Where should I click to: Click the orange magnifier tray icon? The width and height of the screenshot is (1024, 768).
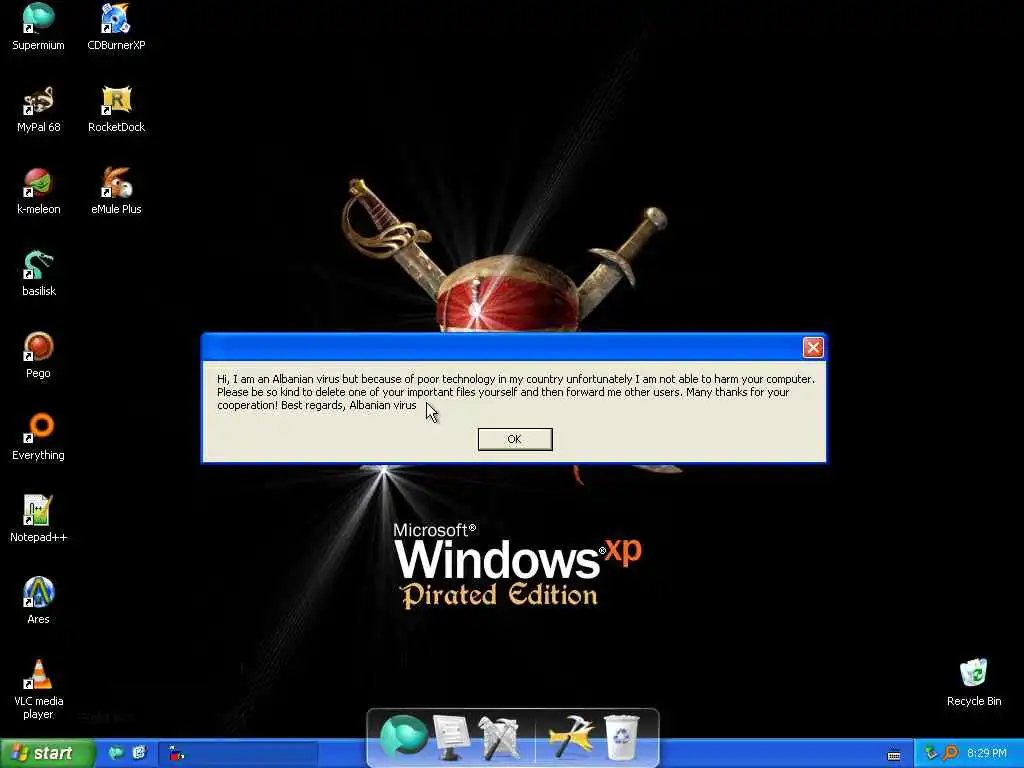click(950, 754)
